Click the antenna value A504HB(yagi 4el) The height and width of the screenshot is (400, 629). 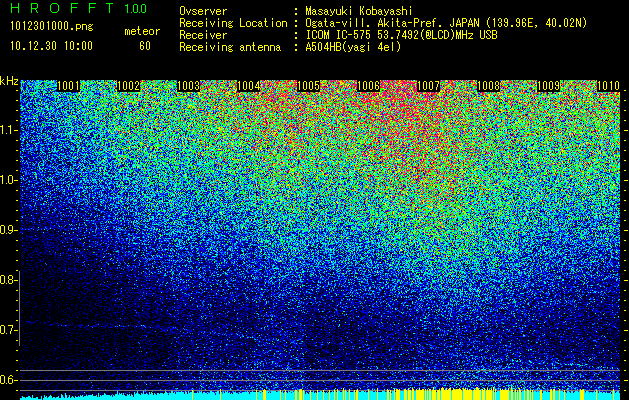click(x=353, y=47)
